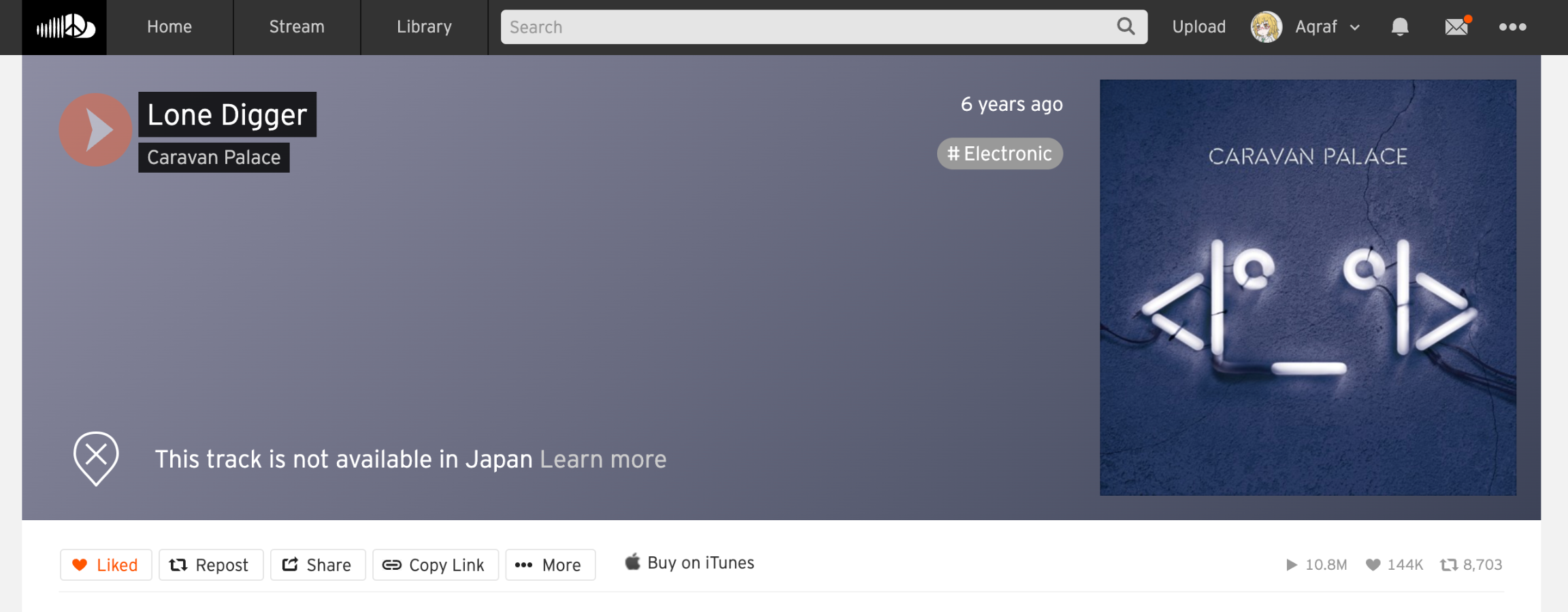Toggle Repost for Lone Digger

click(x=210, y=564)
